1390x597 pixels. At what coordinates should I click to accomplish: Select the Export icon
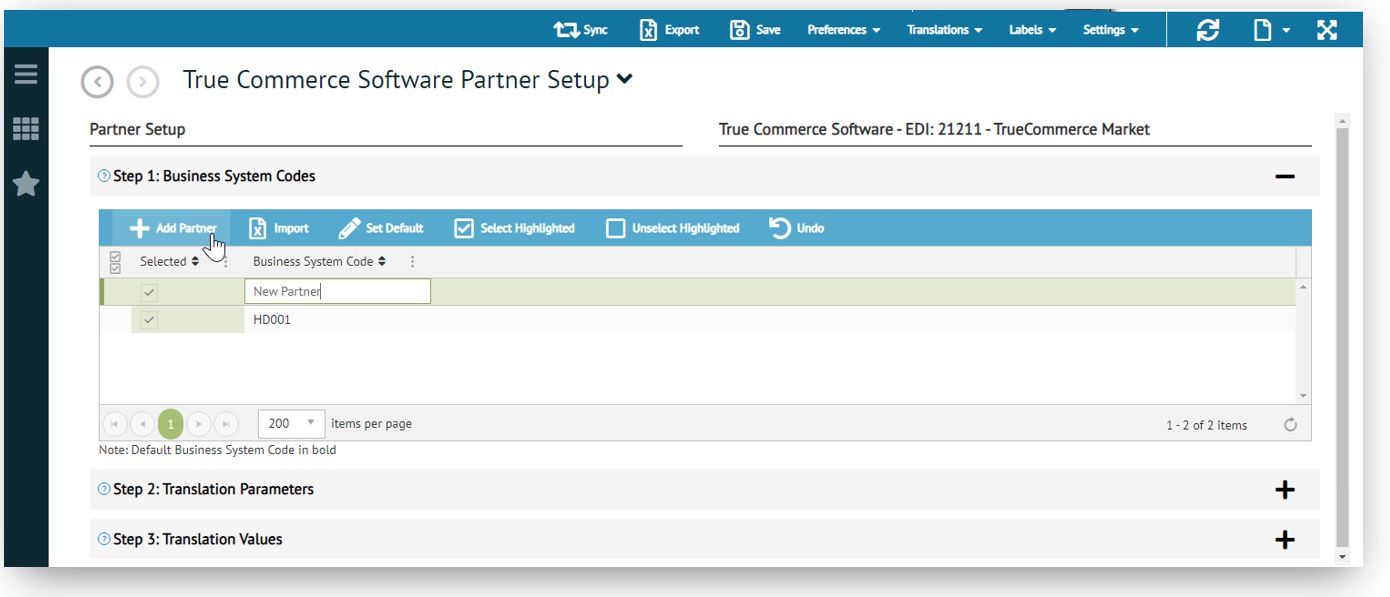(646, 29)
